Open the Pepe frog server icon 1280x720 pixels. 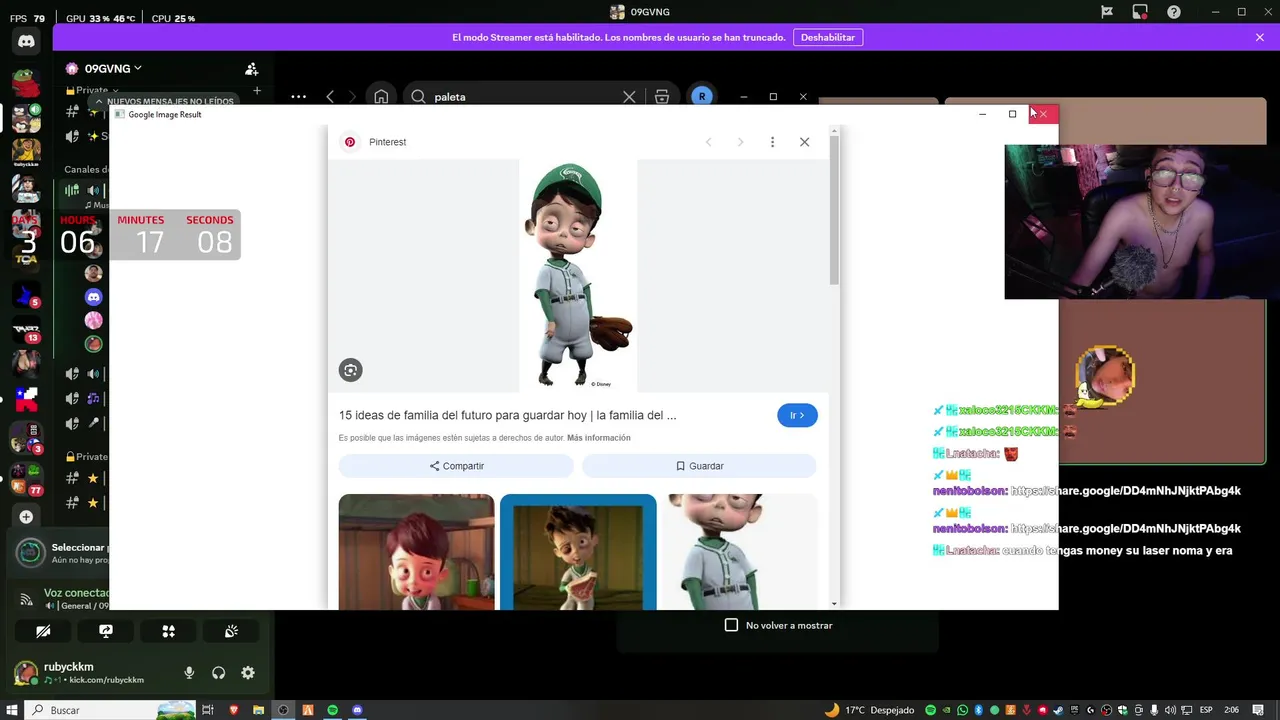(x=26, y=81)
